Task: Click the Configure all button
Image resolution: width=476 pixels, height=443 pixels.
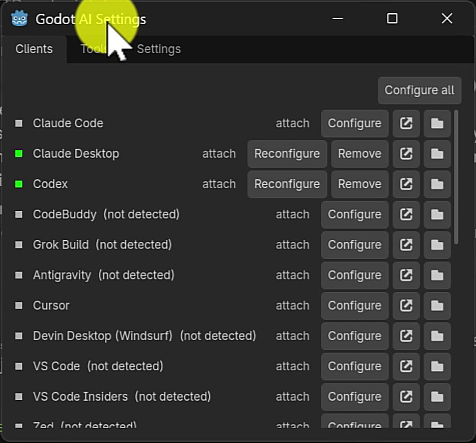Action: (x=419, y=90)
